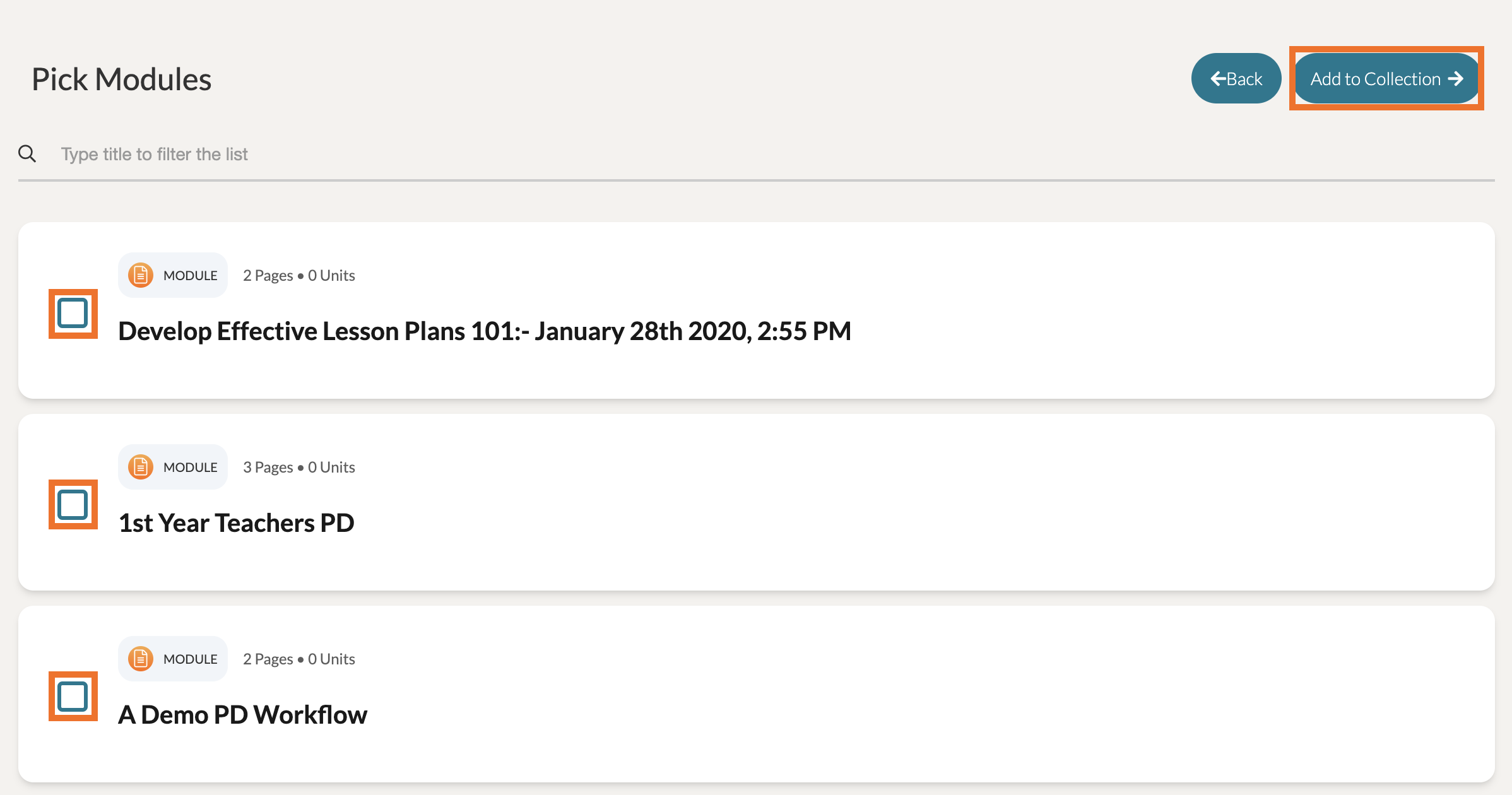Viewport: 1512px width, 795px height.
Task: Click the module icon on the Develop Effective Lesson Plans card
Action: point(141,275)
